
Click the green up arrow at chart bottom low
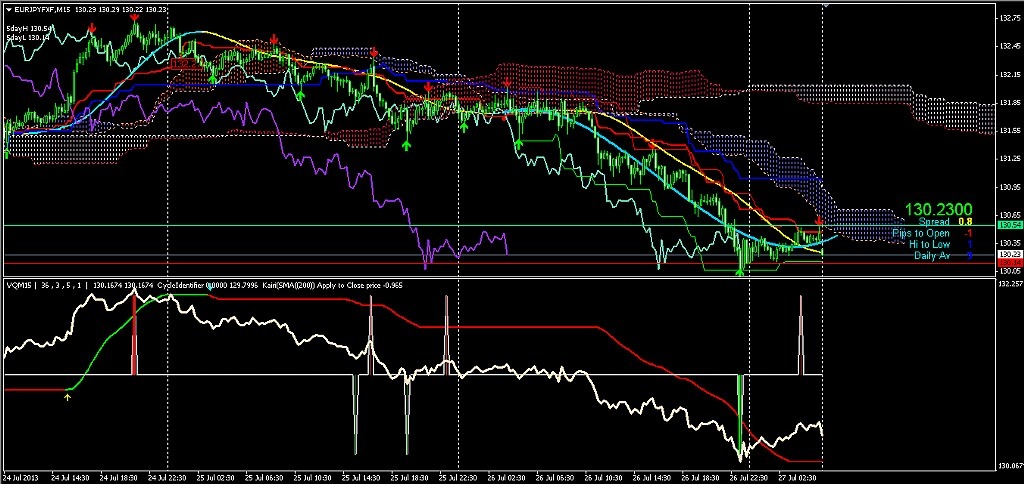click(740, 272)
